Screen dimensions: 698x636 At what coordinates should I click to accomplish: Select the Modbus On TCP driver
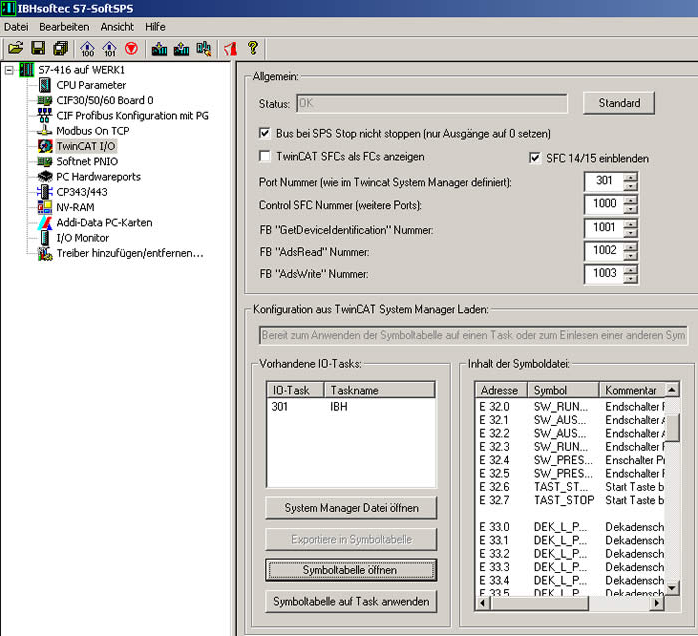pyautogui.click(x=93, y=131)
